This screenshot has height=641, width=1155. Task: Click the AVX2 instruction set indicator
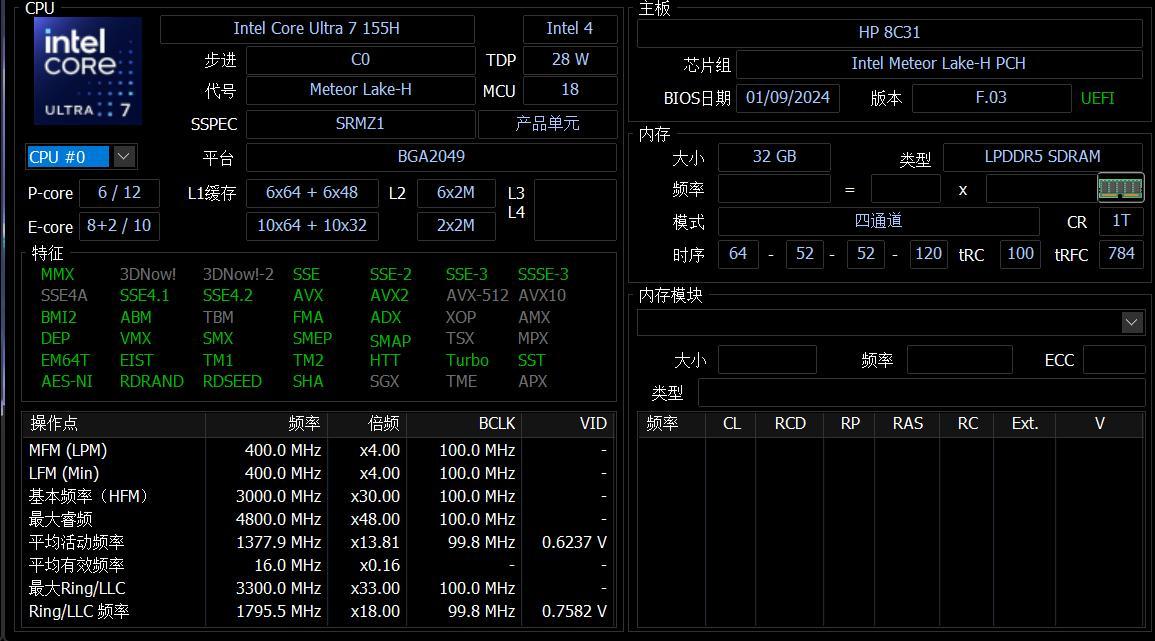click(387, 295)
